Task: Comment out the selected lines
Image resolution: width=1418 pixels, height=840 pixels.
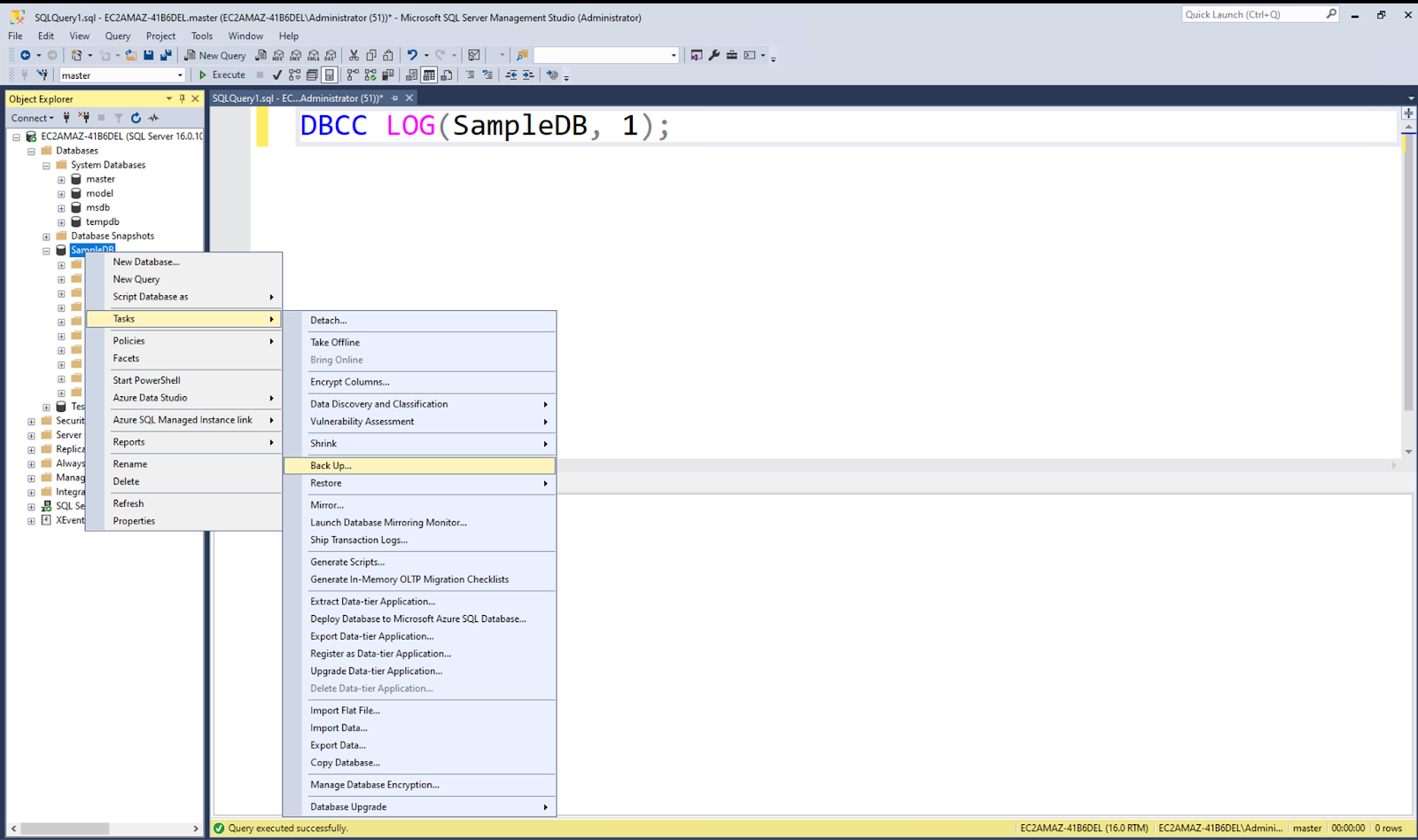Action: [x=471, y=74]
